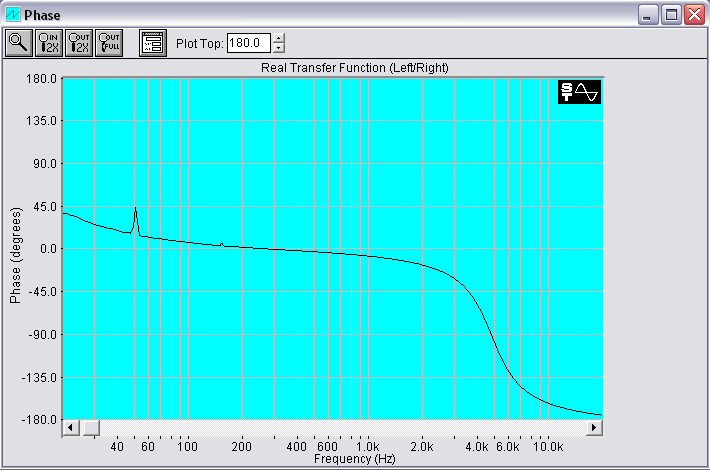
Task: Click the SpectraTool waveform badge on plot
Action: [x=580, y=92]
